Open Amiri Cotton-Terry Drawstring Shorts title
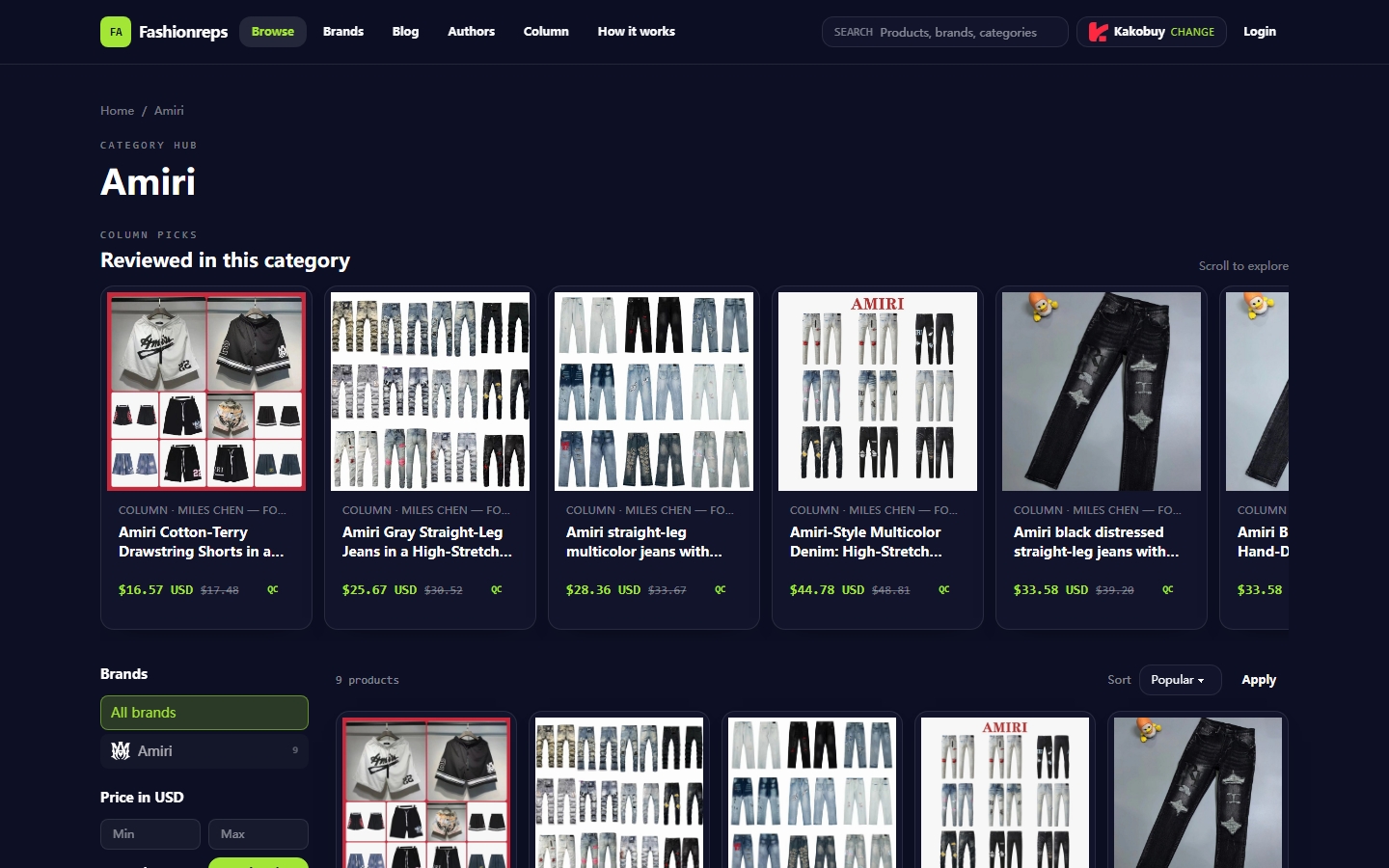 point(202,542)
